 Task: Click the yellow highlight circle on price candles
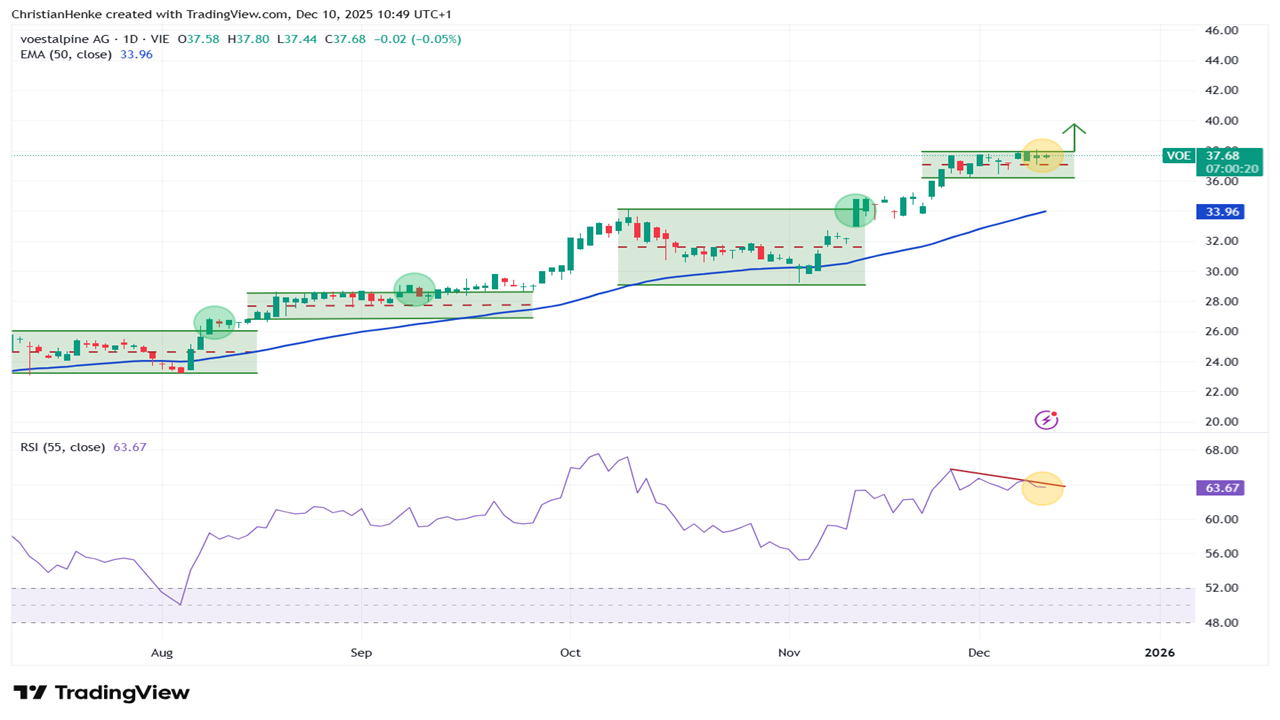tap(1042, 156)
